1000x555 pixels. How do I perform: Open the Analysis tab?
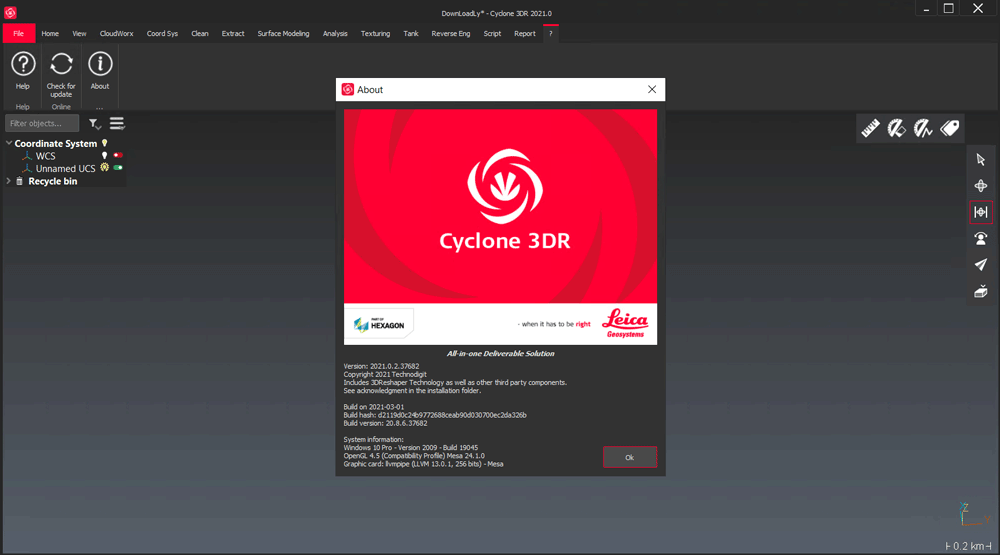[x=335, y=34]
